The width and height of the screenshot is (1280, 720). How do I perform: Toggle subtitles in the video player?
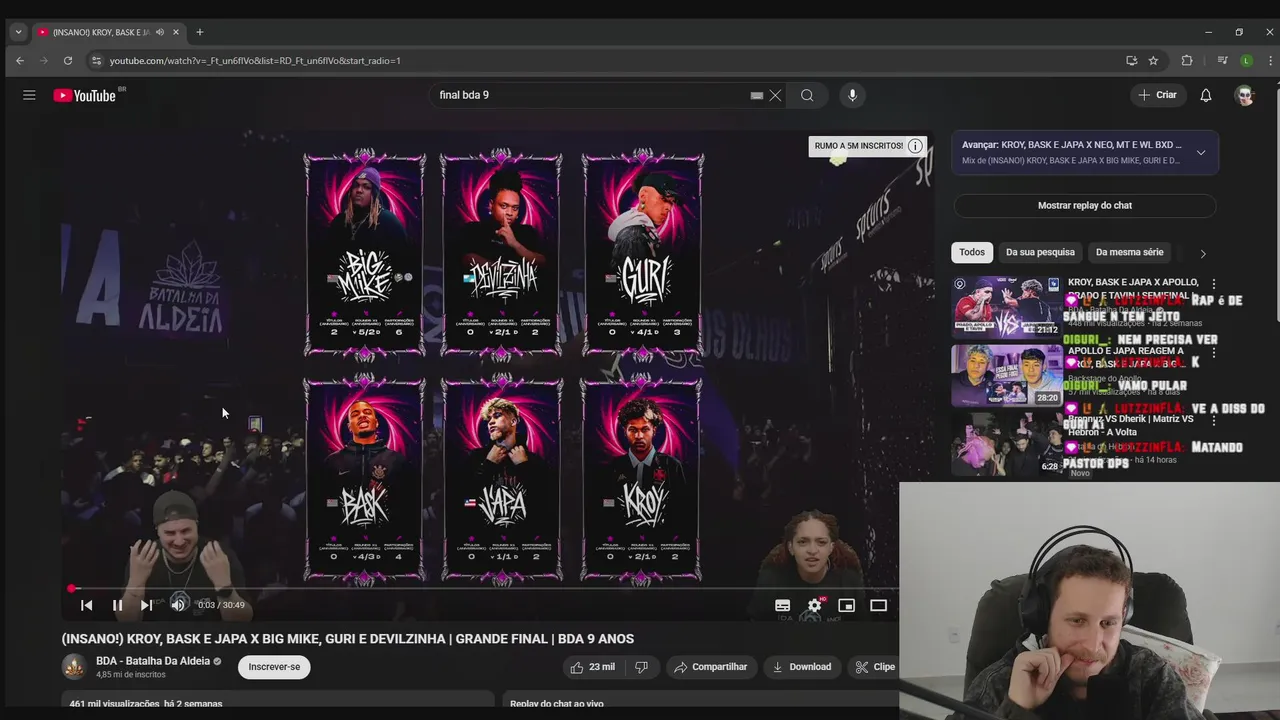783,605
